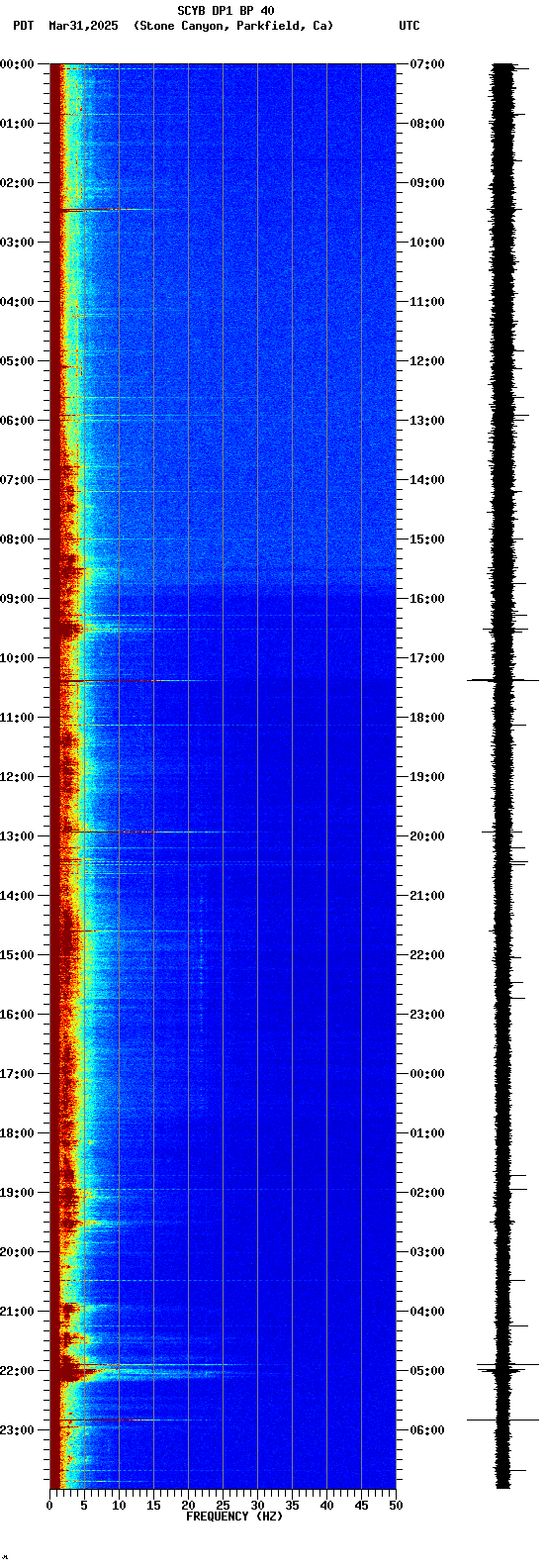Screen dimensions: 546x1568
Task: Click the UTC '20:00' time label
Action: click(427, 836)
